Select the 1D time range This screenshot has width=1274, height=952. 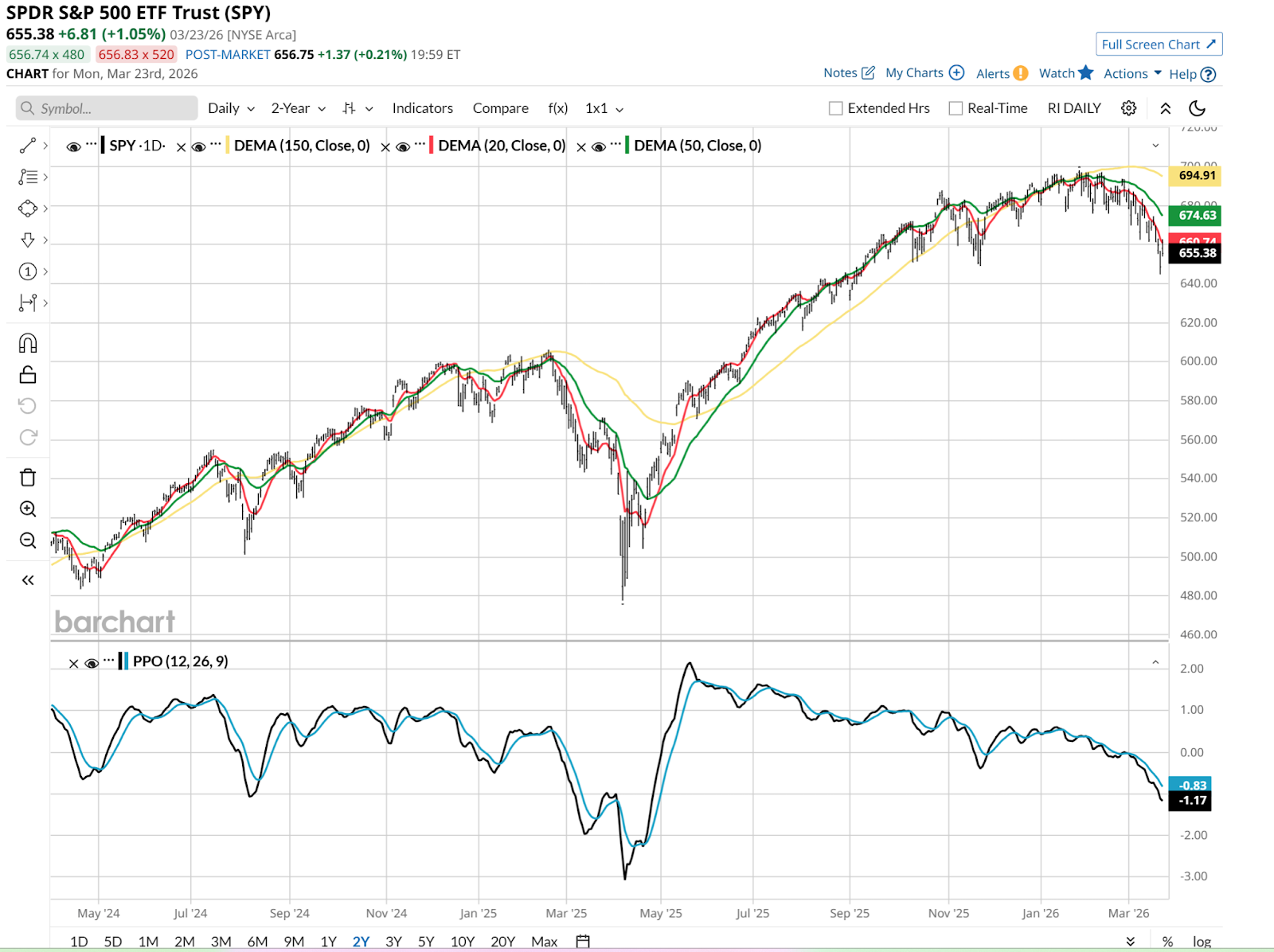[79, 942]
